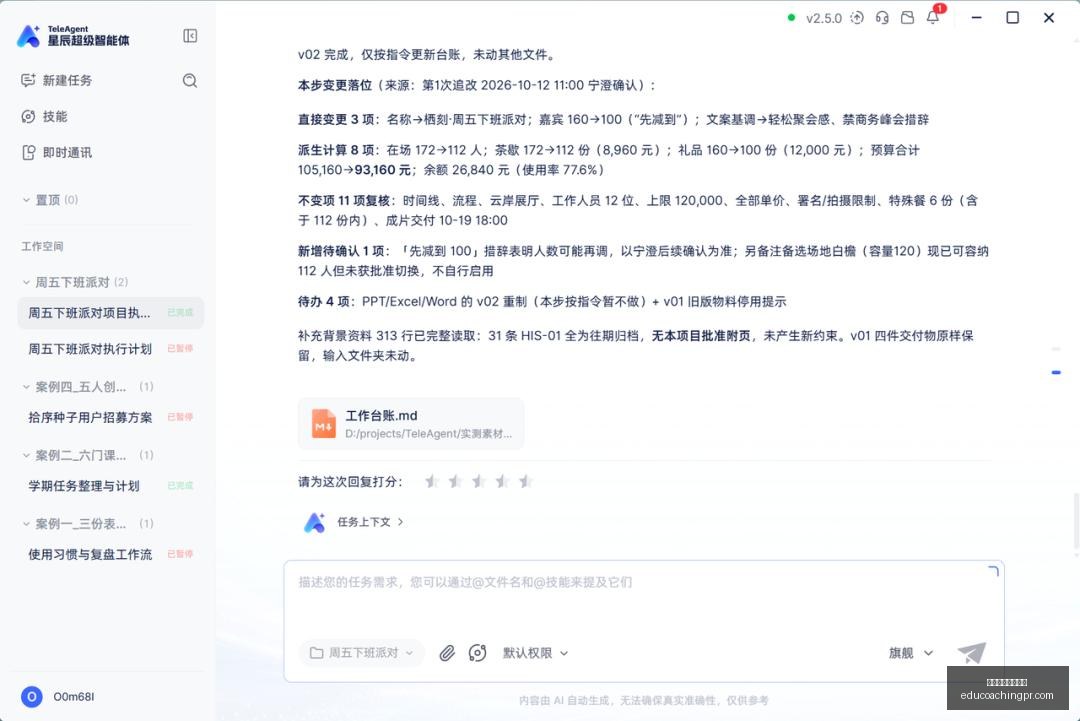The width and height of the screenshot is (1080, 721).
Task: Rate the reply five stars
Action: pos(525,481)
